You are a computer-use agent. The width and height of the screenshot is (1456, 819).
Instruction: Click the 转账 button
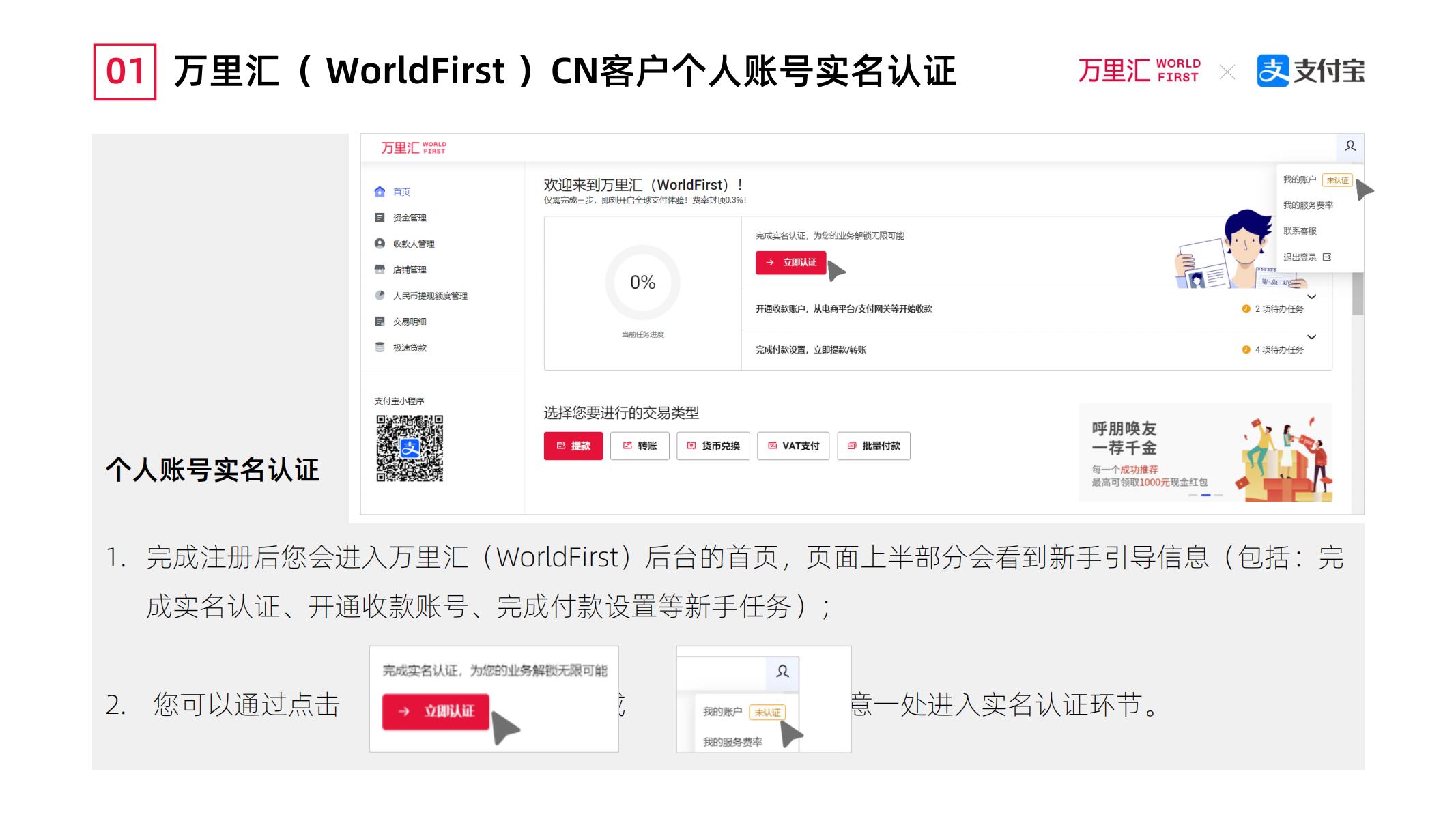pos(640,446)
